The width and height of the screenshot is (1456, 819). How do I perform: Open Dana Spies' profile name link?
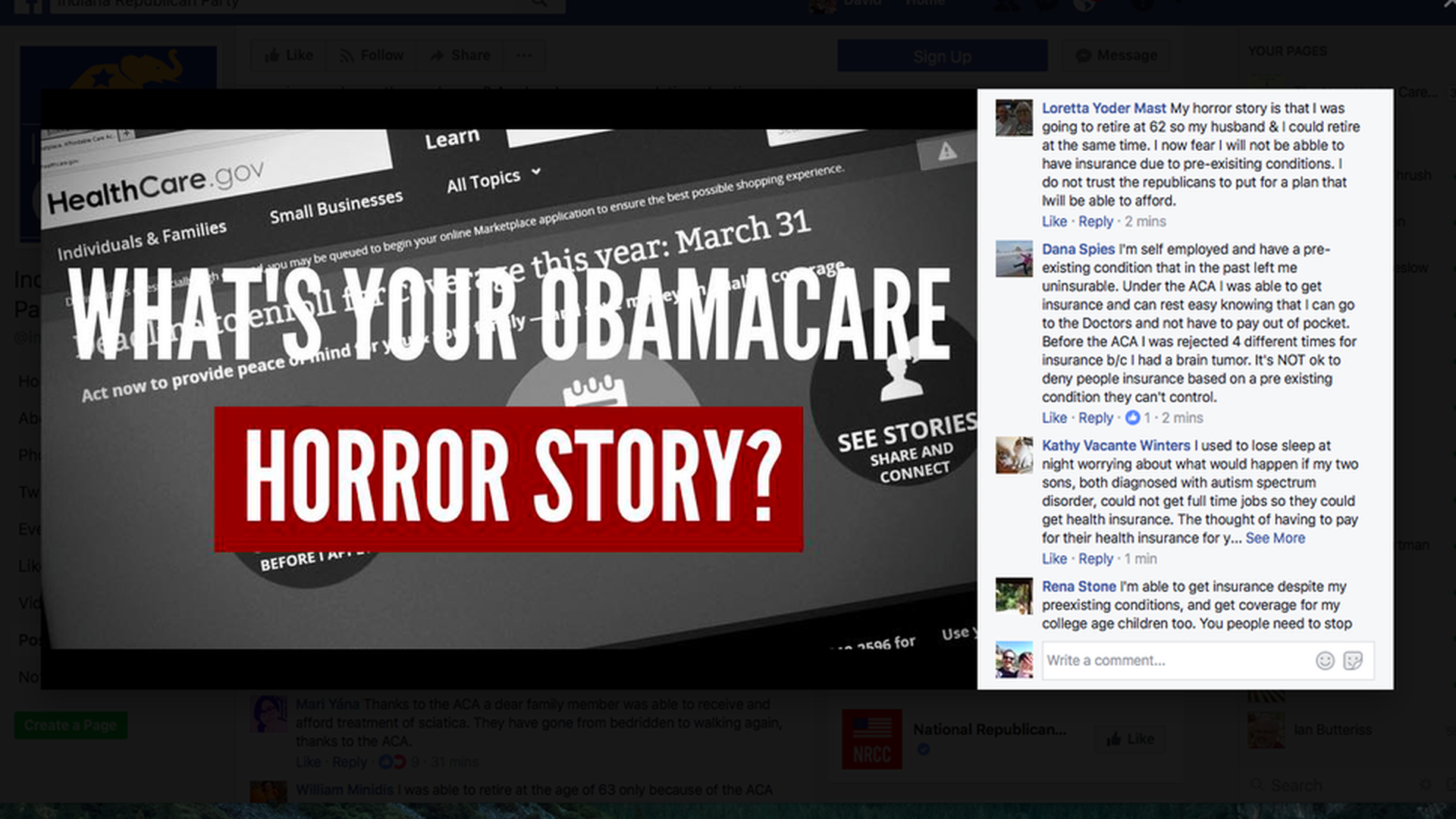(1078, 249)
